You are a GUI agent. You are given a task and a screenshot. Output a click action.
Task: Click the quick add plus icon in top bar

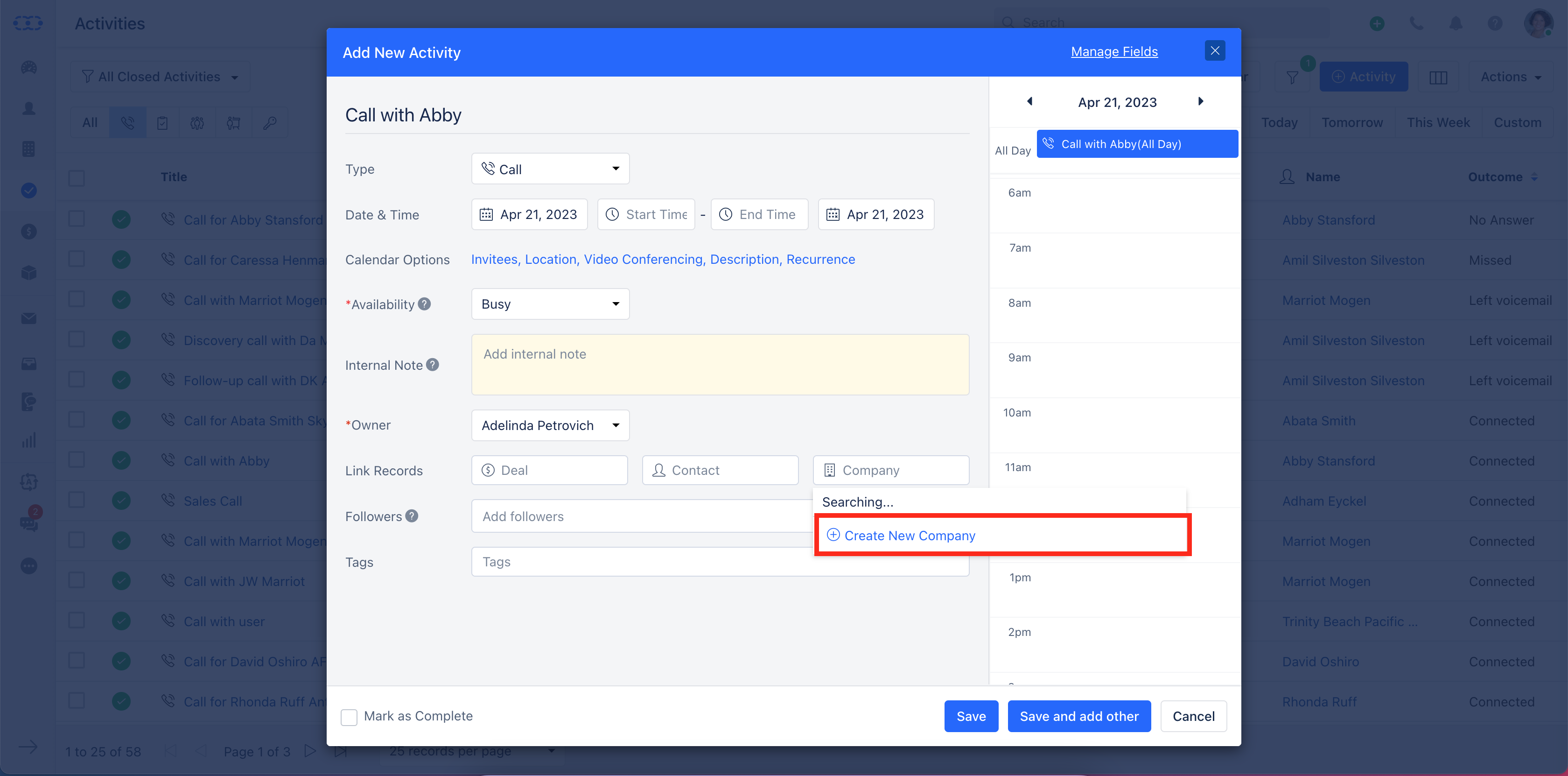1377,23
